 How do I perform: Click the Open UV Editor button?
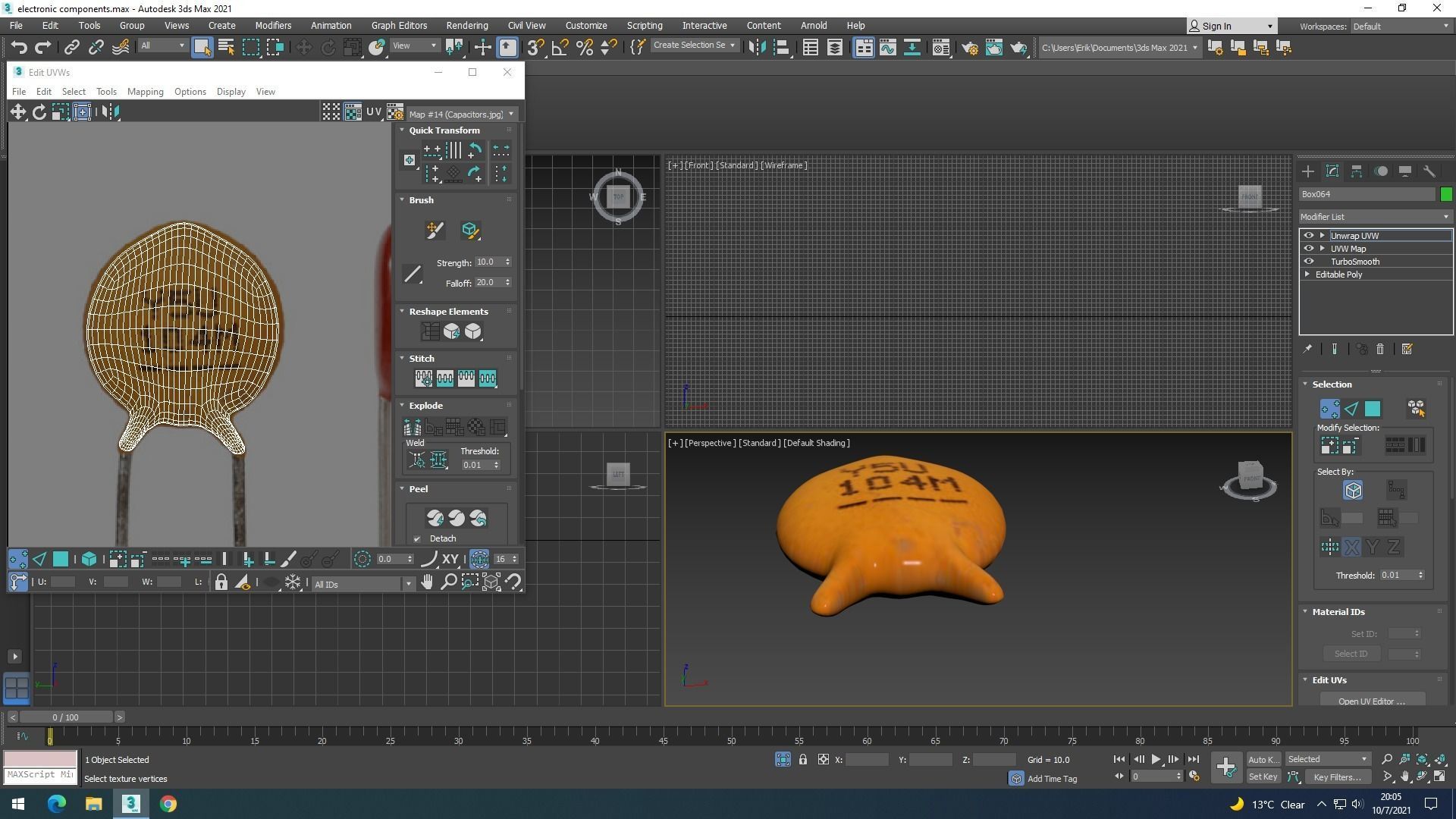pyautogui.click(x=1371, y=701)
